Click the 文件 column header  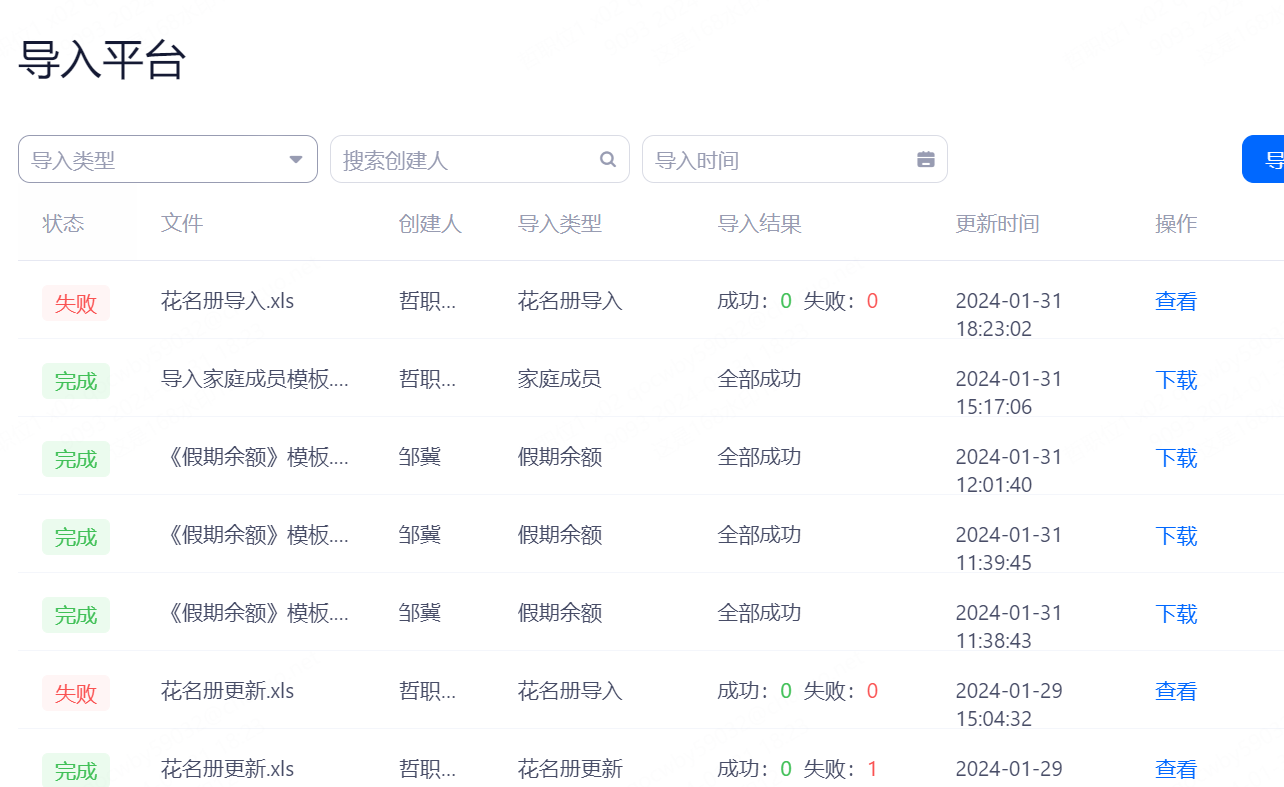pos(182,223)
